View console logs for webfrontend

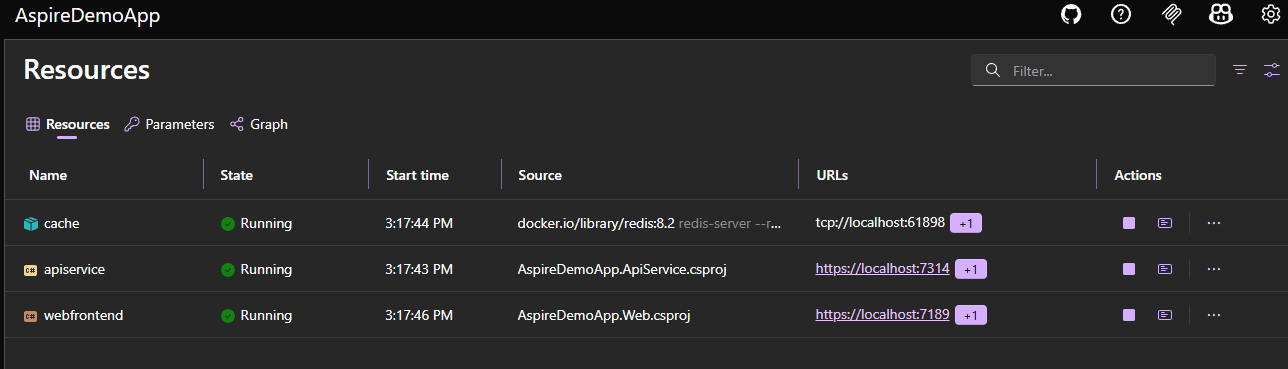pyautogui.click(x=1165, y=315)
